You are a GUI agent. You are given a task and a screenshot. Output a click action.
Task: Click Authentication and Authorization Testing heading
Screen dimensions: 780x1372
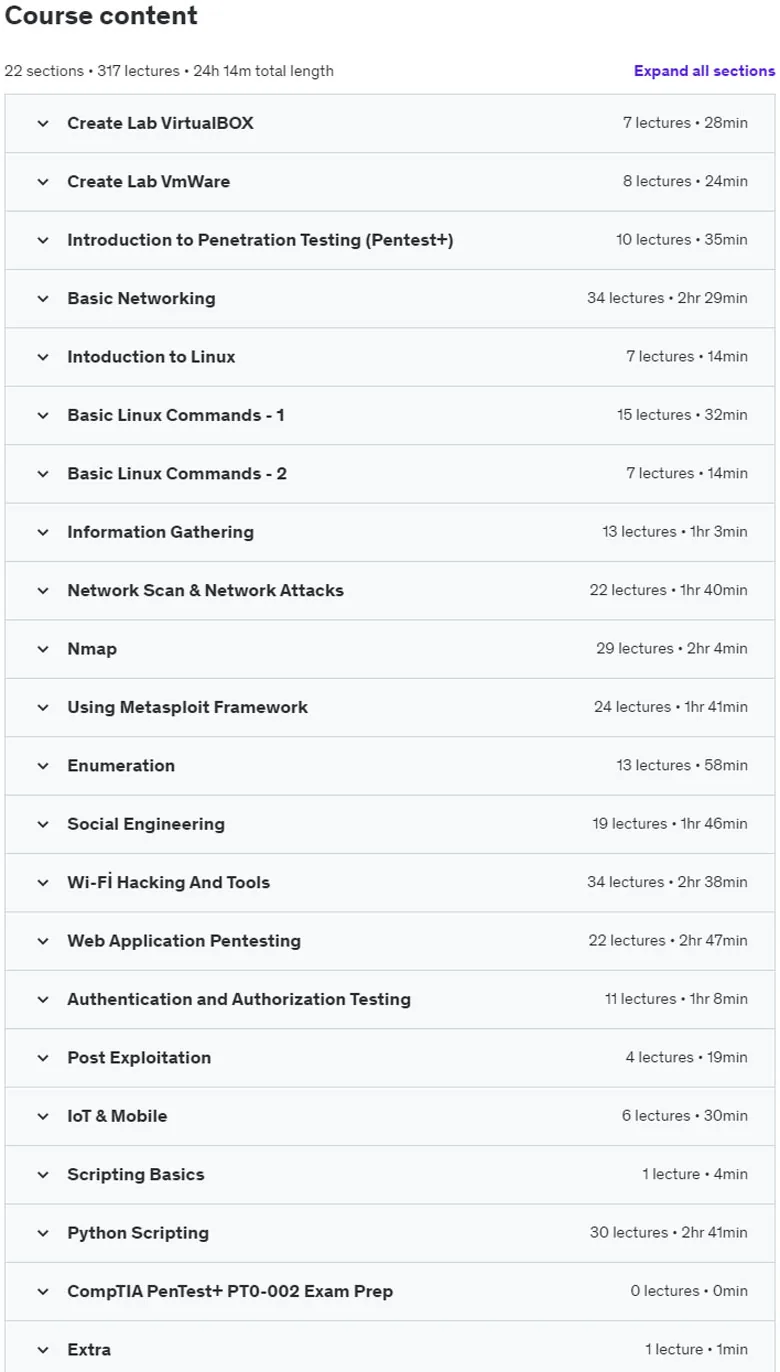[239, 999]
